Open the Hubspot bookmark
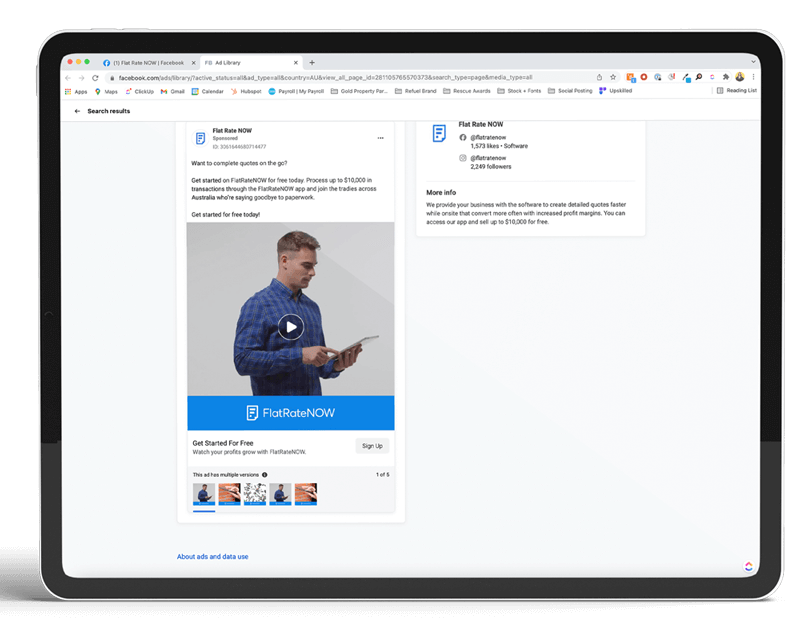The image size is (800, 642). tap(246, 91)
